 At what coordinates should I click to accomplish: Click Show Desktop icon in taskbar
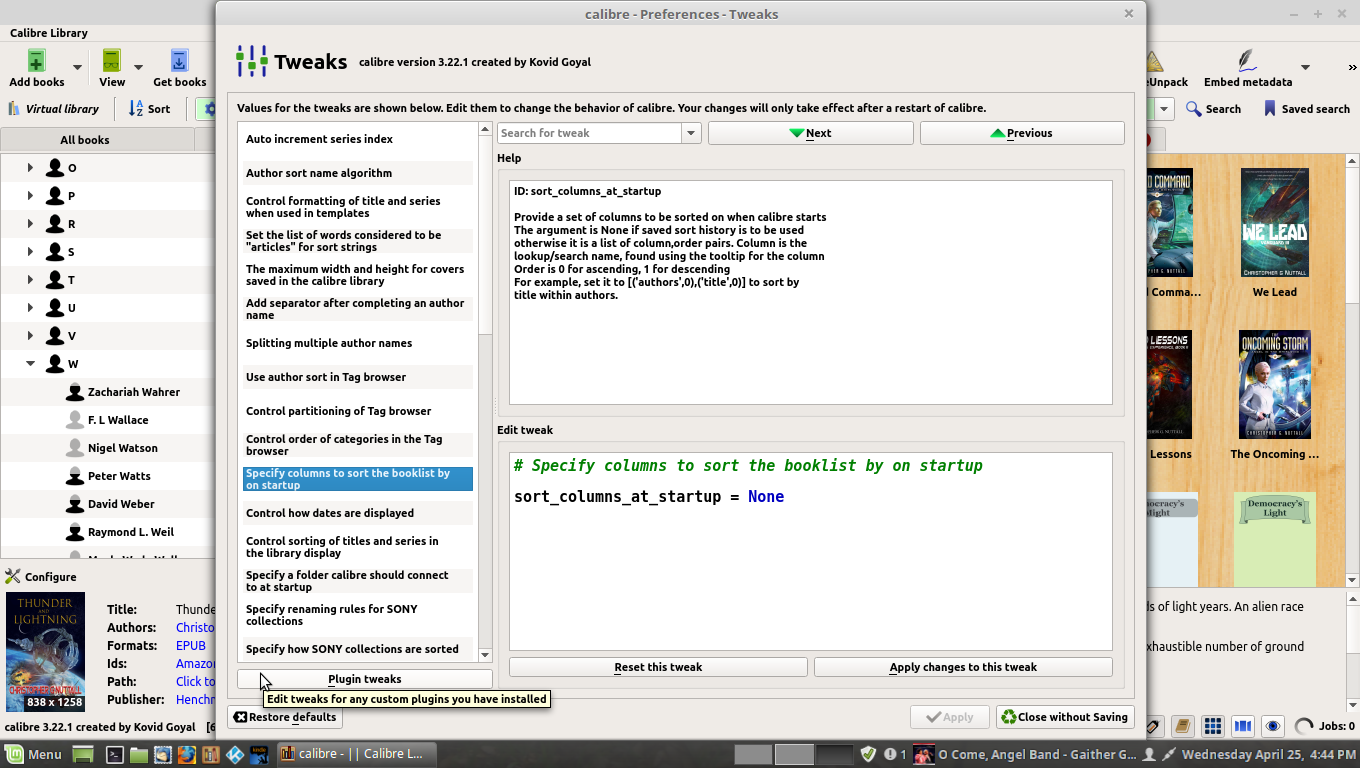pyautogui.click(x=83, y=754)
